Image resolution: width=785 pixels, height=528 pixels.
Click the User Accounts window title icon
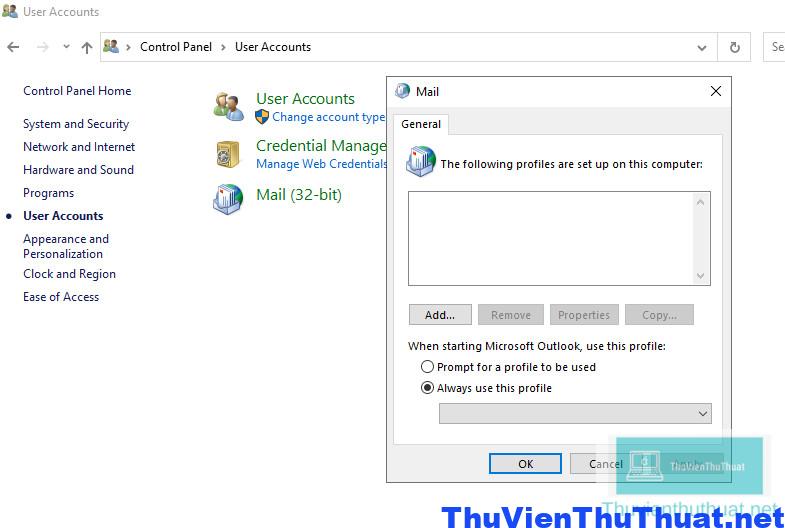(10, 11)
